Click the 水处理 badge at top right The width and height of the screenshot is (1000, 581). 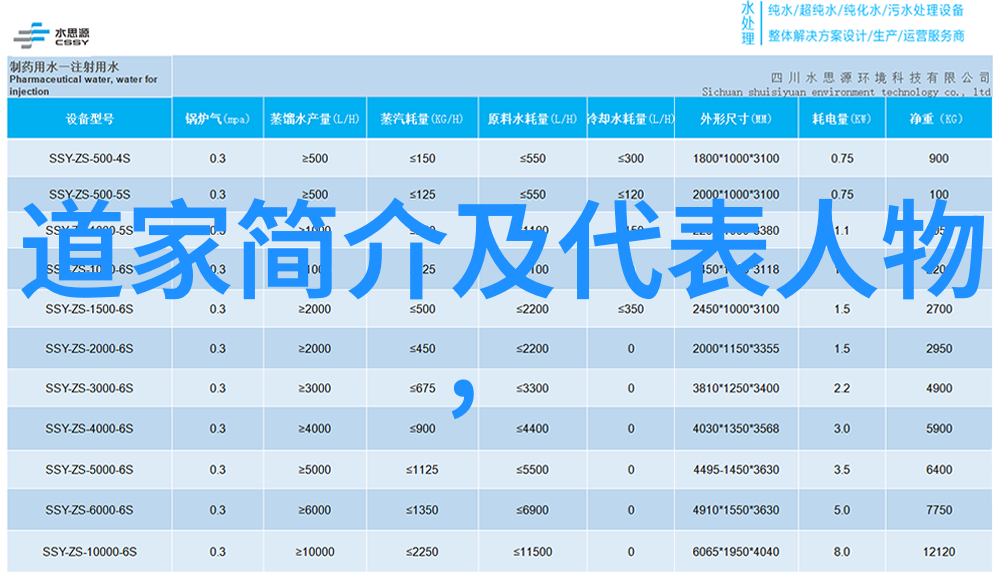(747, 23)
